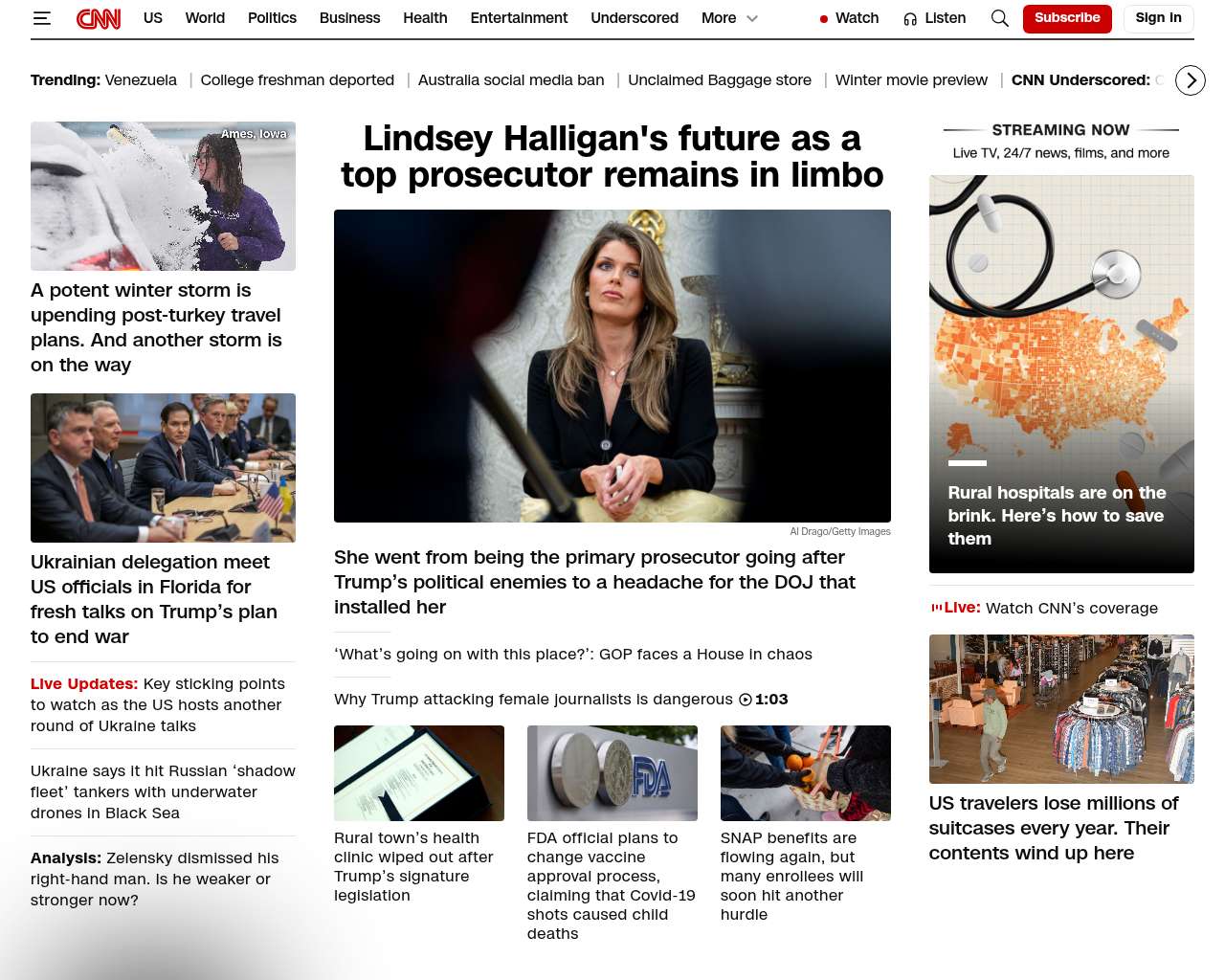This screenshot has width=1225, height=980.
Task: Click the STREAMING NOW heading
Action: [x=1060, y=130]
